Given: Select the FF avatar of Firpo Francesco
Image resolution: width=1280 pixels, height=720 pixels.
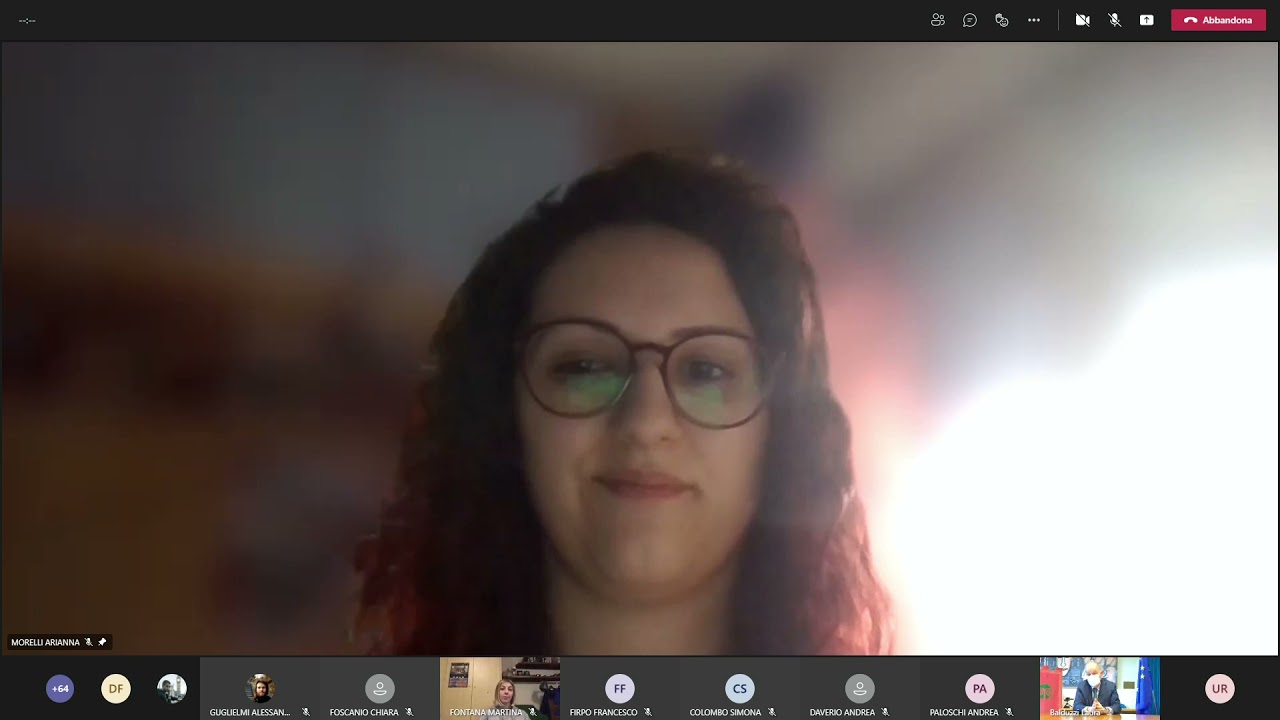Looking at the screenshot, I should tap(620, 688).
